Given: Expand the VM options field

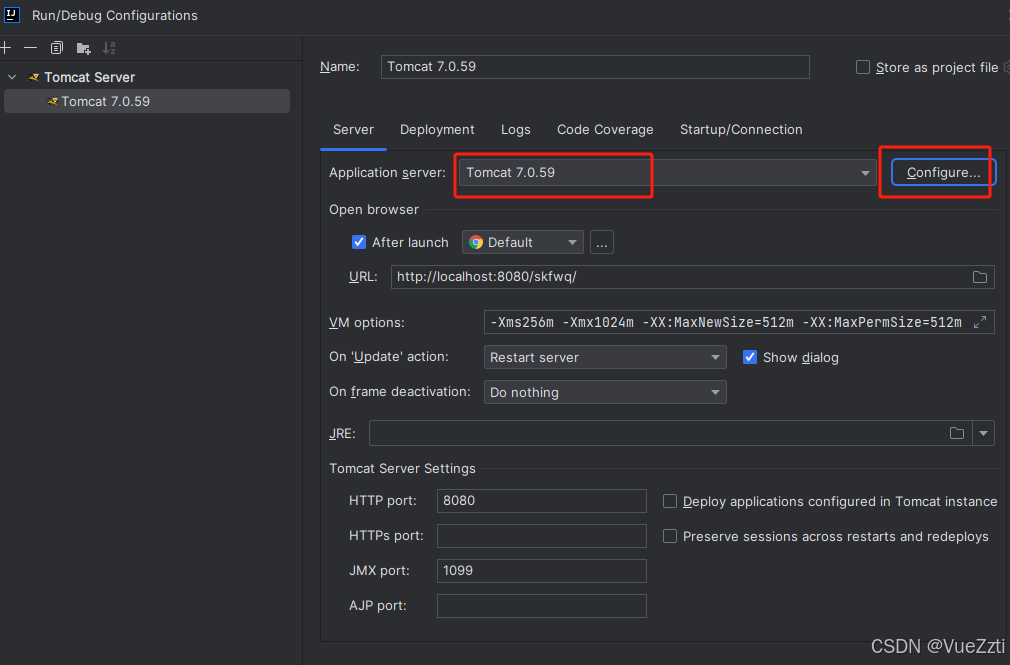Looking at the screenshot, I should (980, 322).
